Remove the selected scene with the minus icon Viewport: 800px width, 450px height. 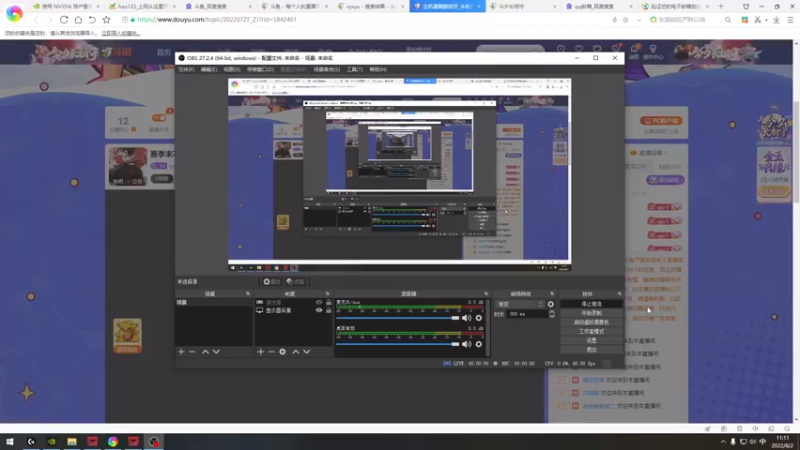192,352
